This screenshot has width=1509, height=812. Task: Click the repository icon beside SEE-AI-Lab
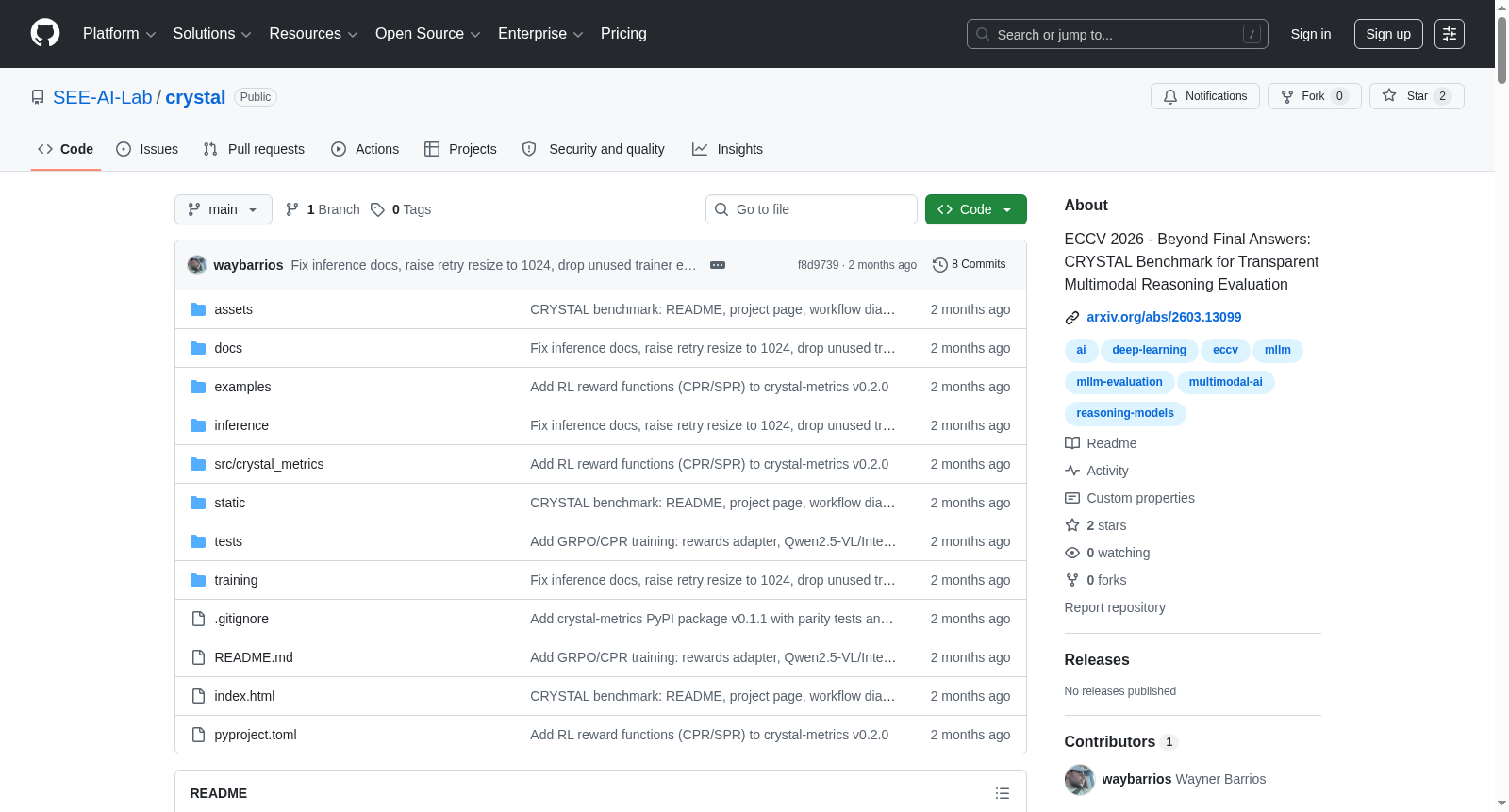click(38, 97)
